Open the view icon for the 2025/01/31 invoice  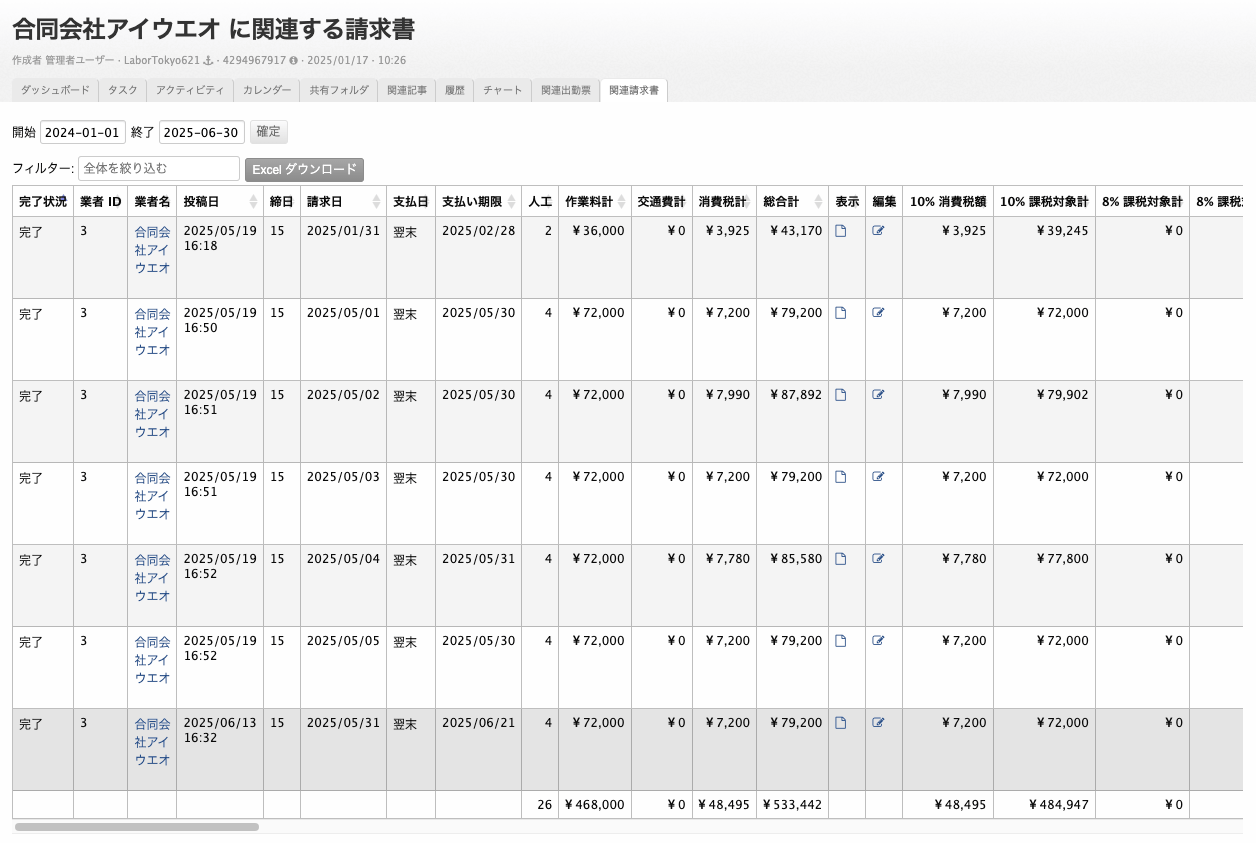click(x=840, y=231)
